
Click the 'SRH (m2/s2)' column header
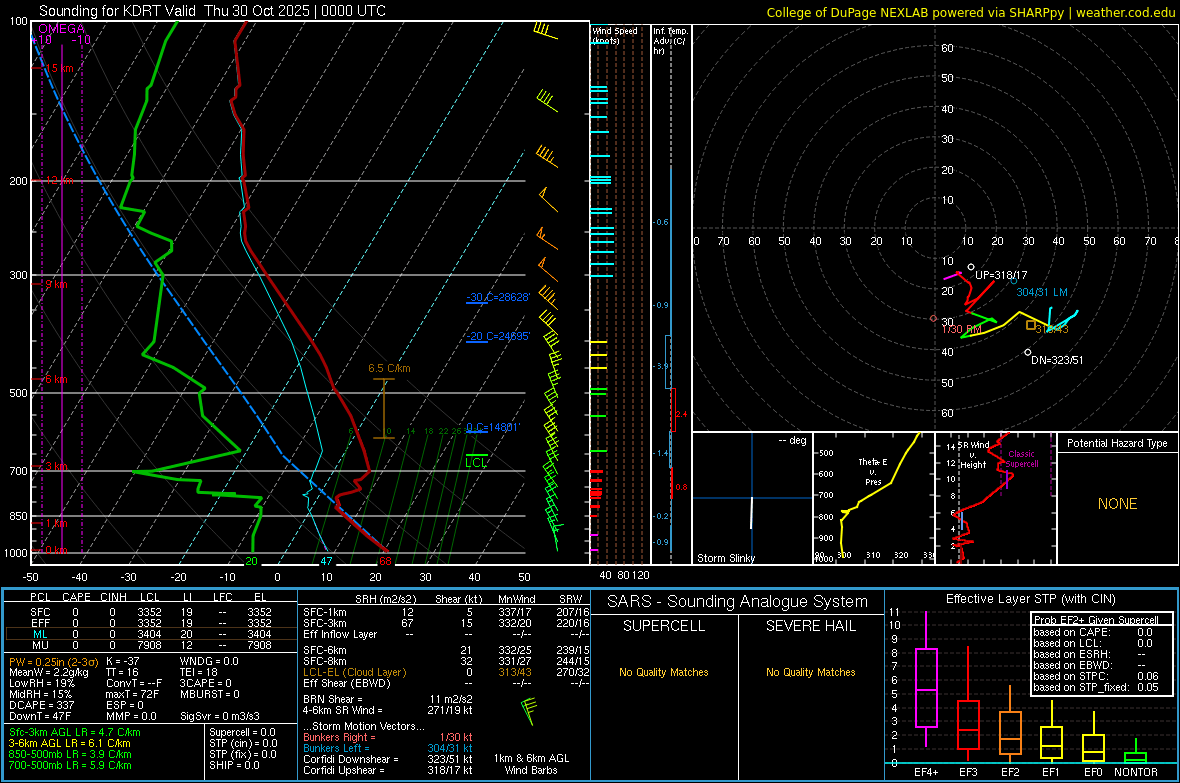tap(385, 599)
